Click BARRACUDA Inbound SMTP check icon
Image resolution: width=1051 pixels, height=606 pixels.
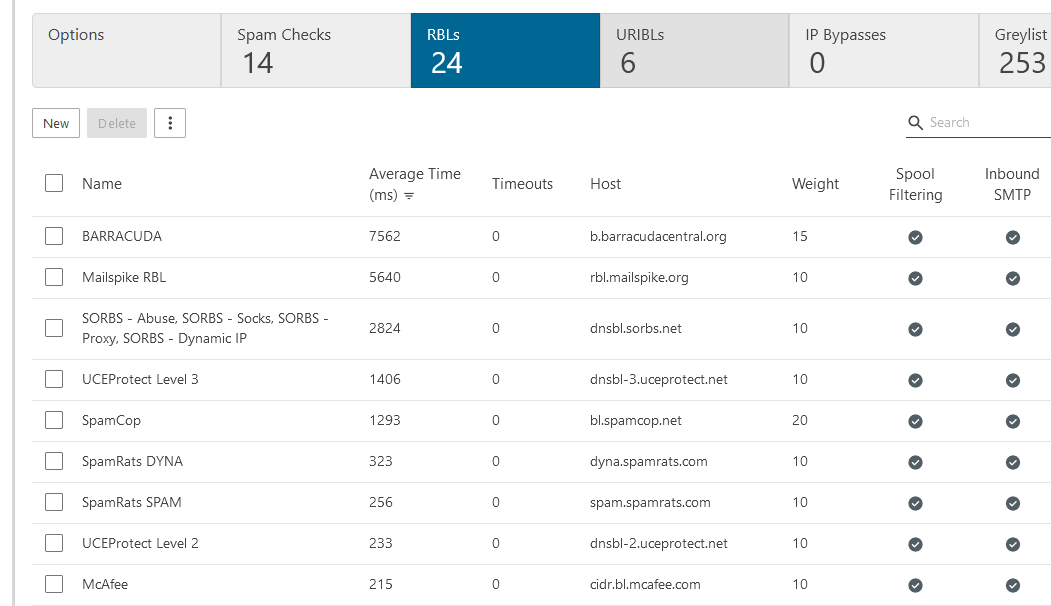tap(1012, 238)
